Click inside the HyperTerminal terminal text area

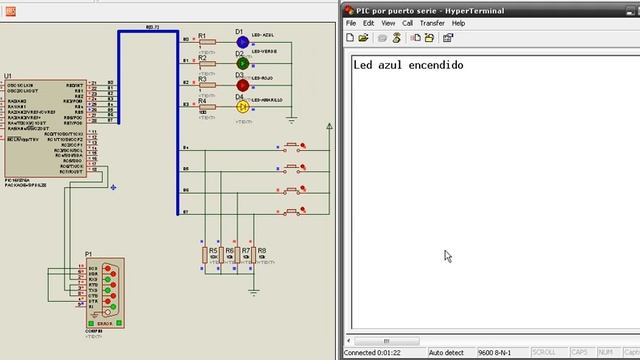click(x=496, y=192)
